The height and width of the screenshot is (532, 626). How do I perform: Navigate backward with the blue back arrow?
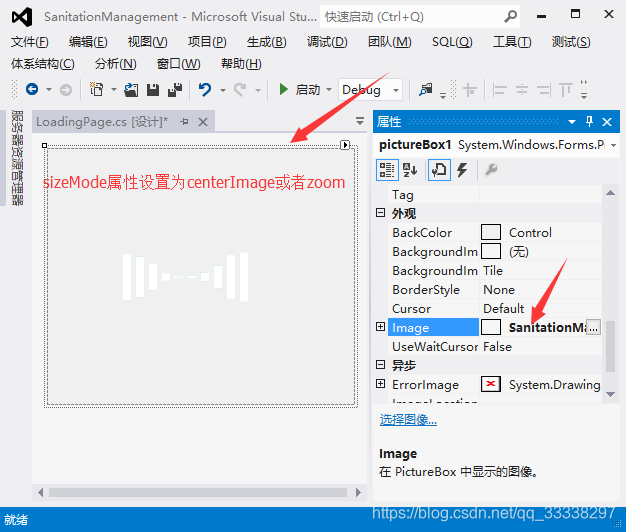pyautogui.click(x=32, y=89)
